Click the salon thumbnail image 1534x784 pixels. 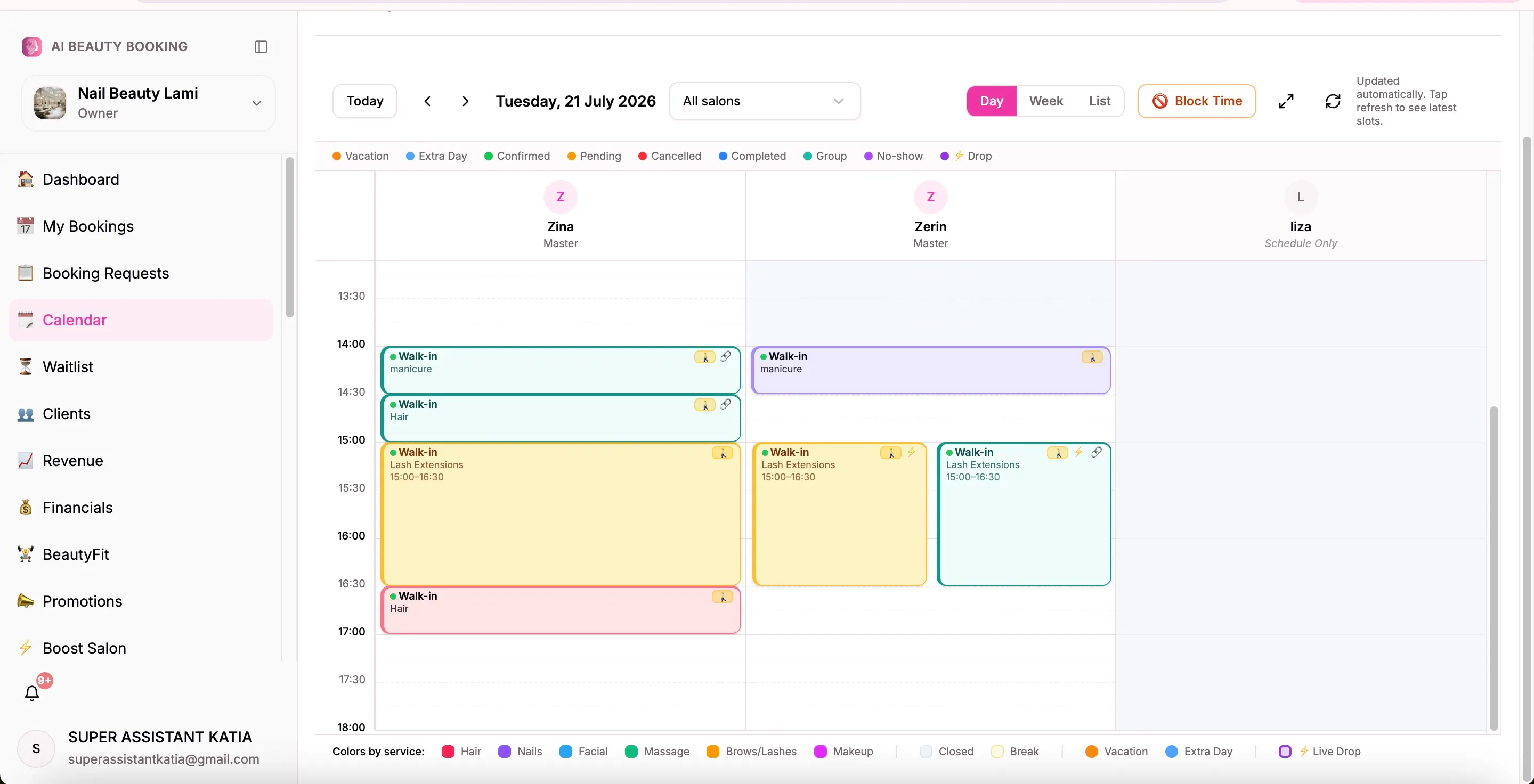coord(50,103)
